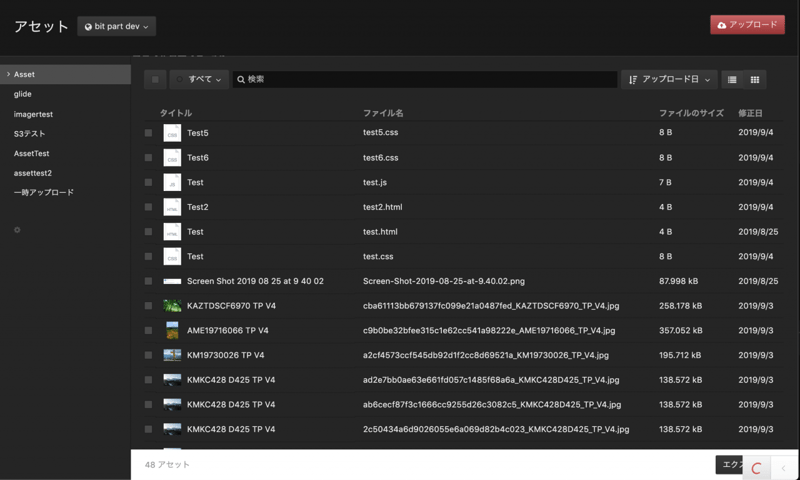Viewport: 800px width, 480px height.
Task: Sort by ファイルのサイズ column header
Action: 690,113
